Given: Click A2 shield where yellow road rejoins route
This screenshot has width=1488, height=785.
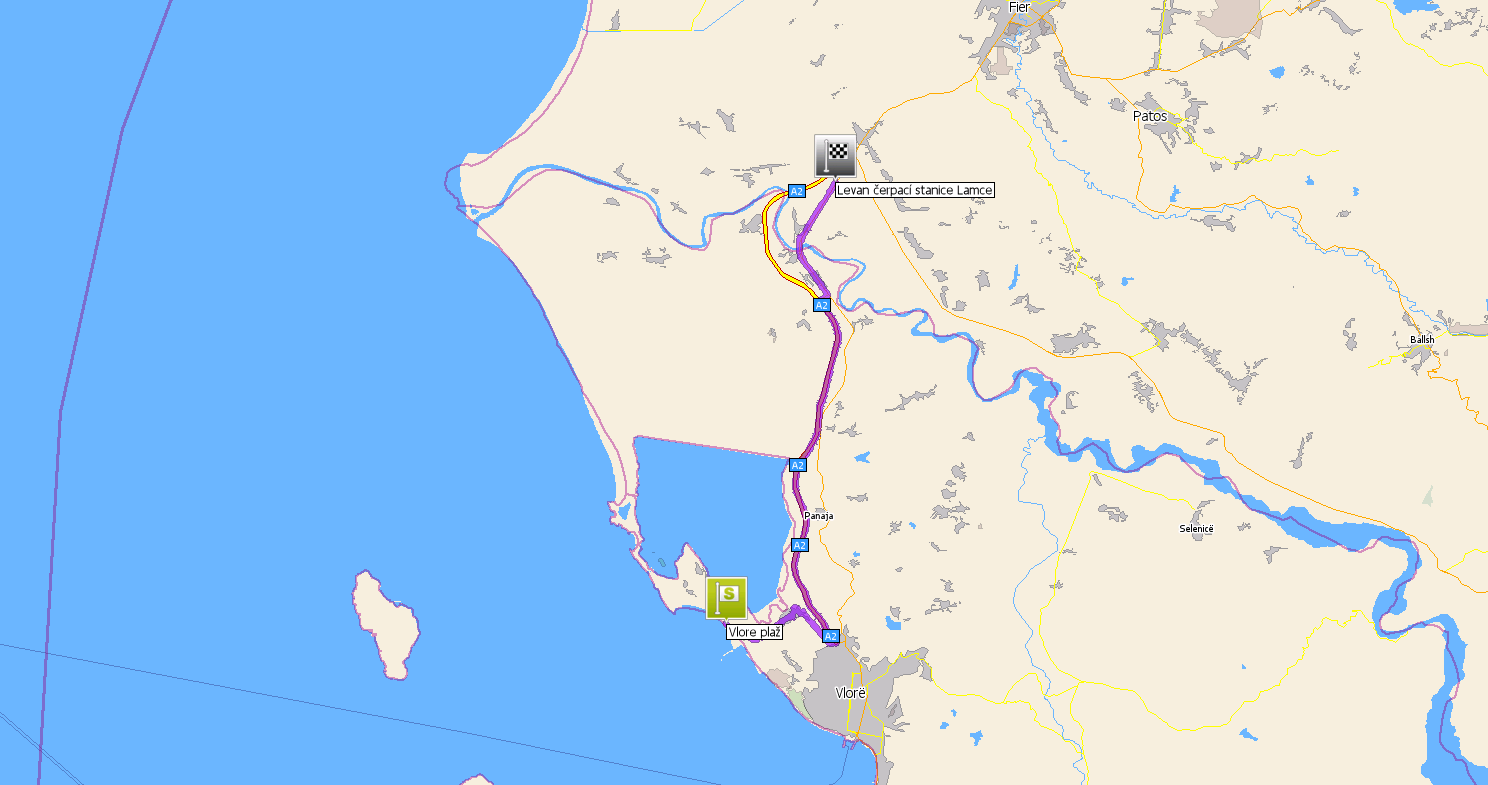Looking at the screenshot, I should pyautogui.click(x=822, y=304).
